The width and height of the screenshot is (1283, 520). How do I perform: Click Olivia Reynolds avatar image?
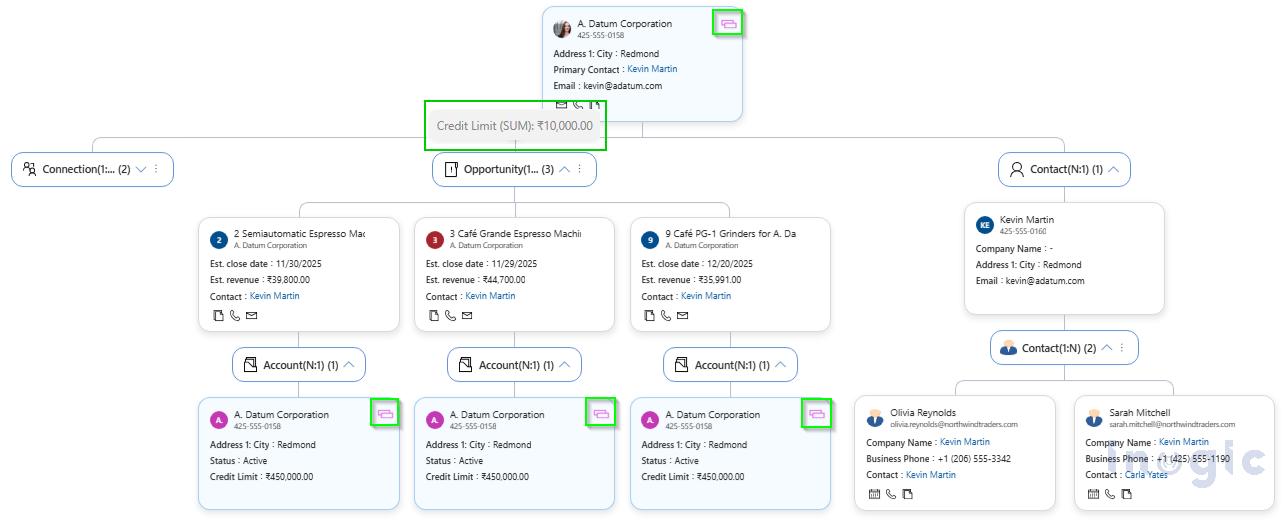coord(875,418)
